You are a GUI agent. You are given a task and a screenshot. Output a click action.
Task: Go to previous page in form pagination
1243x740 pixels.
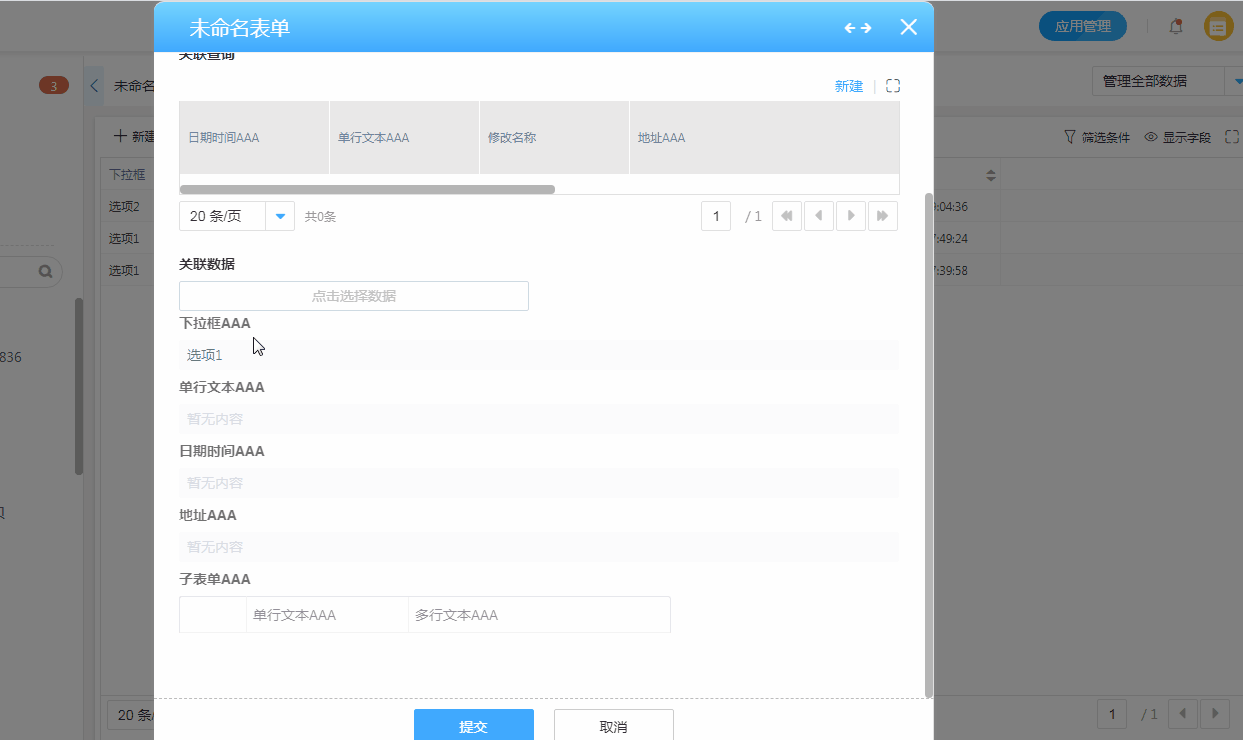(x=819, y=216)
